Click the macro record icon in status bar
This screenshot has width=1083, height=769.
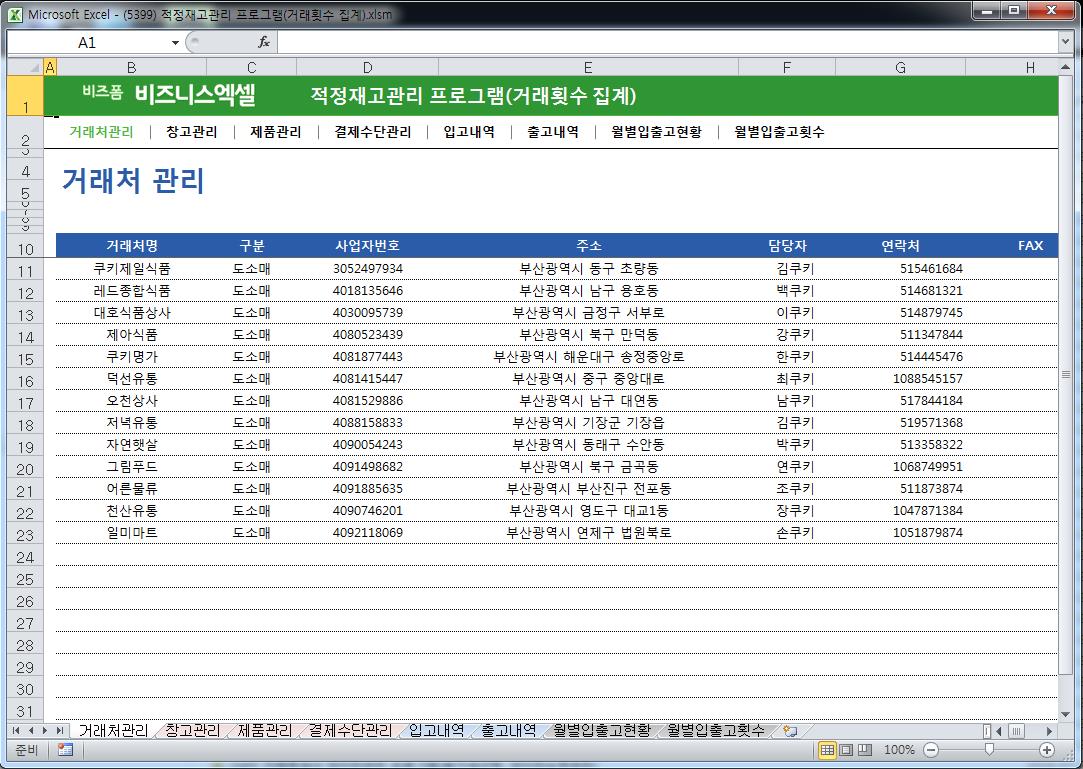66,750
